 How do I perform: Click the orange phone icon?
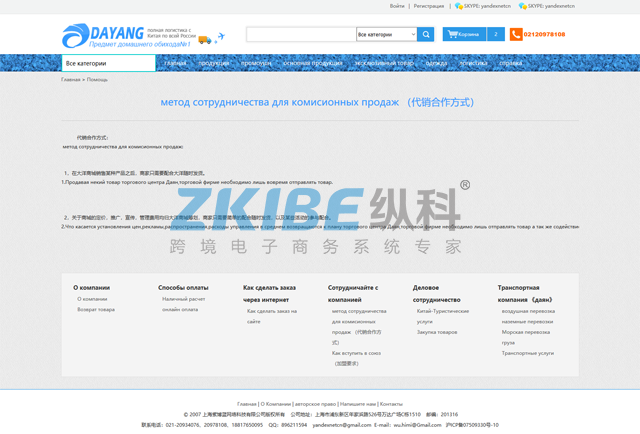click(516, 34)
